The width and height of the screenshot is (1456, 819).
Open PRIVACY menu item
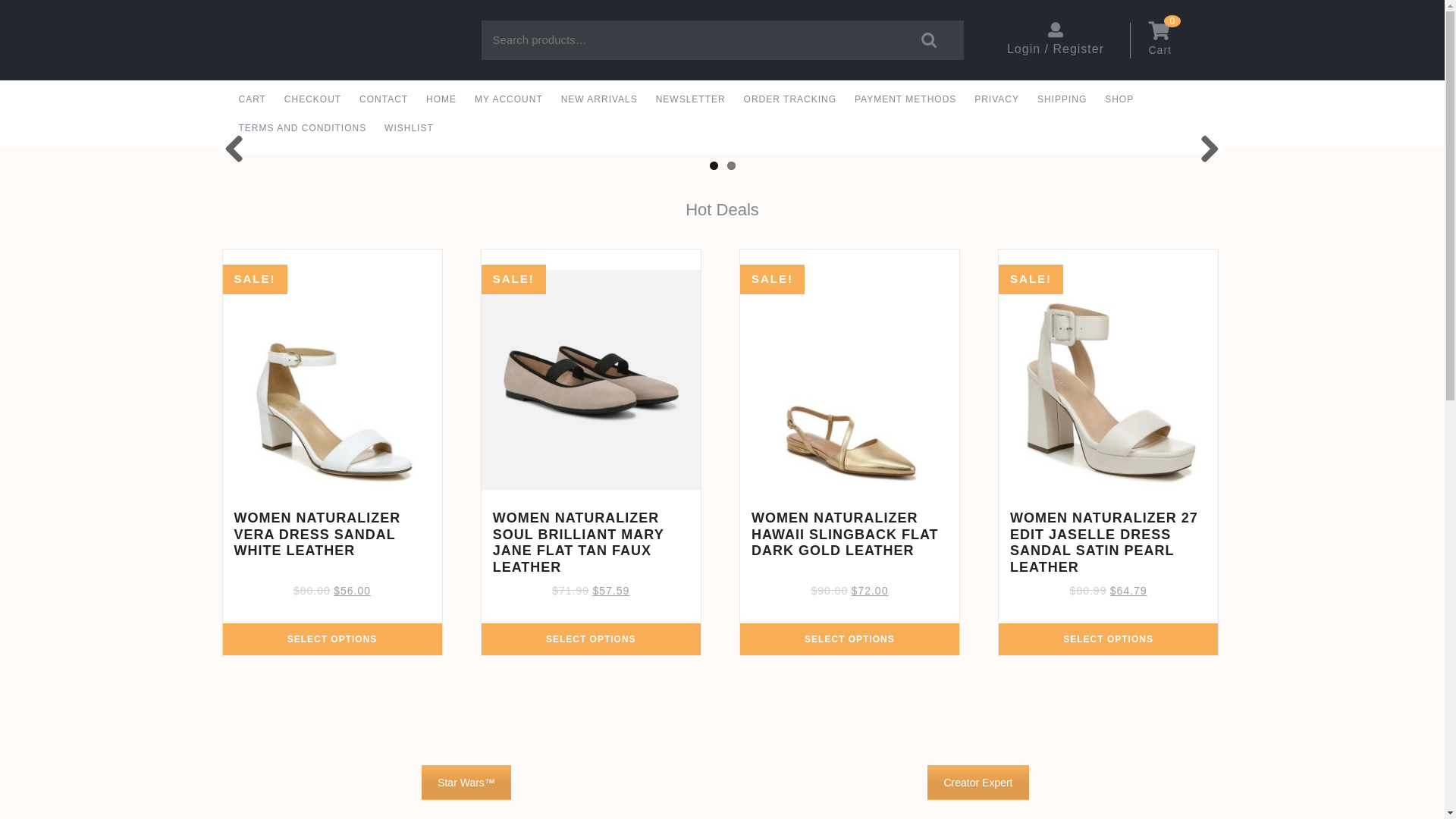tap(996, 99)
